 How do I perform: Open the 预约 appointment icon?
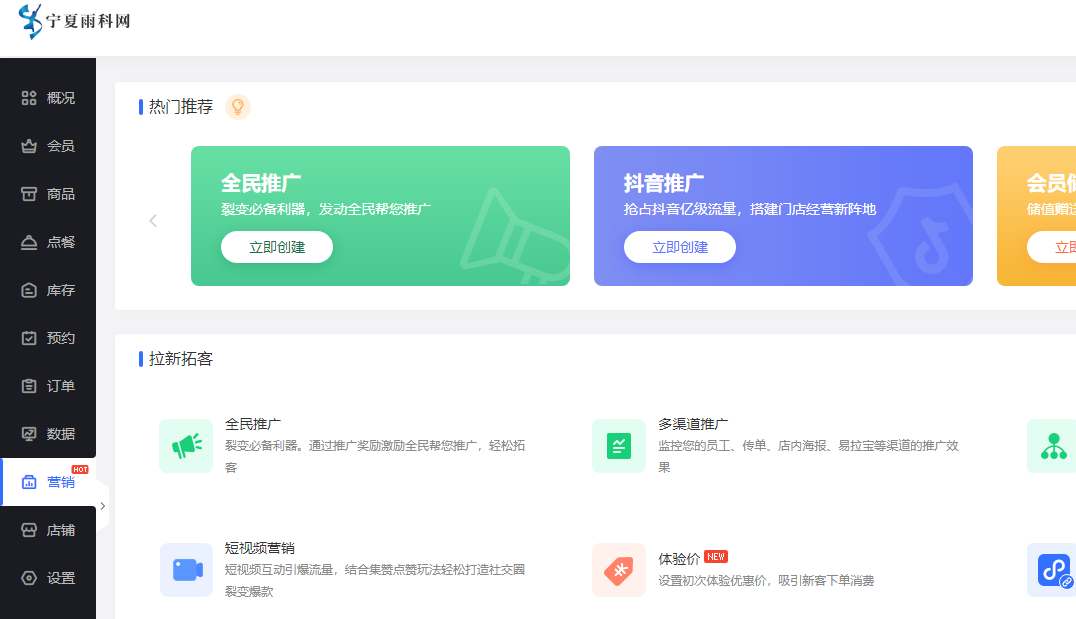tap(29, 338)
